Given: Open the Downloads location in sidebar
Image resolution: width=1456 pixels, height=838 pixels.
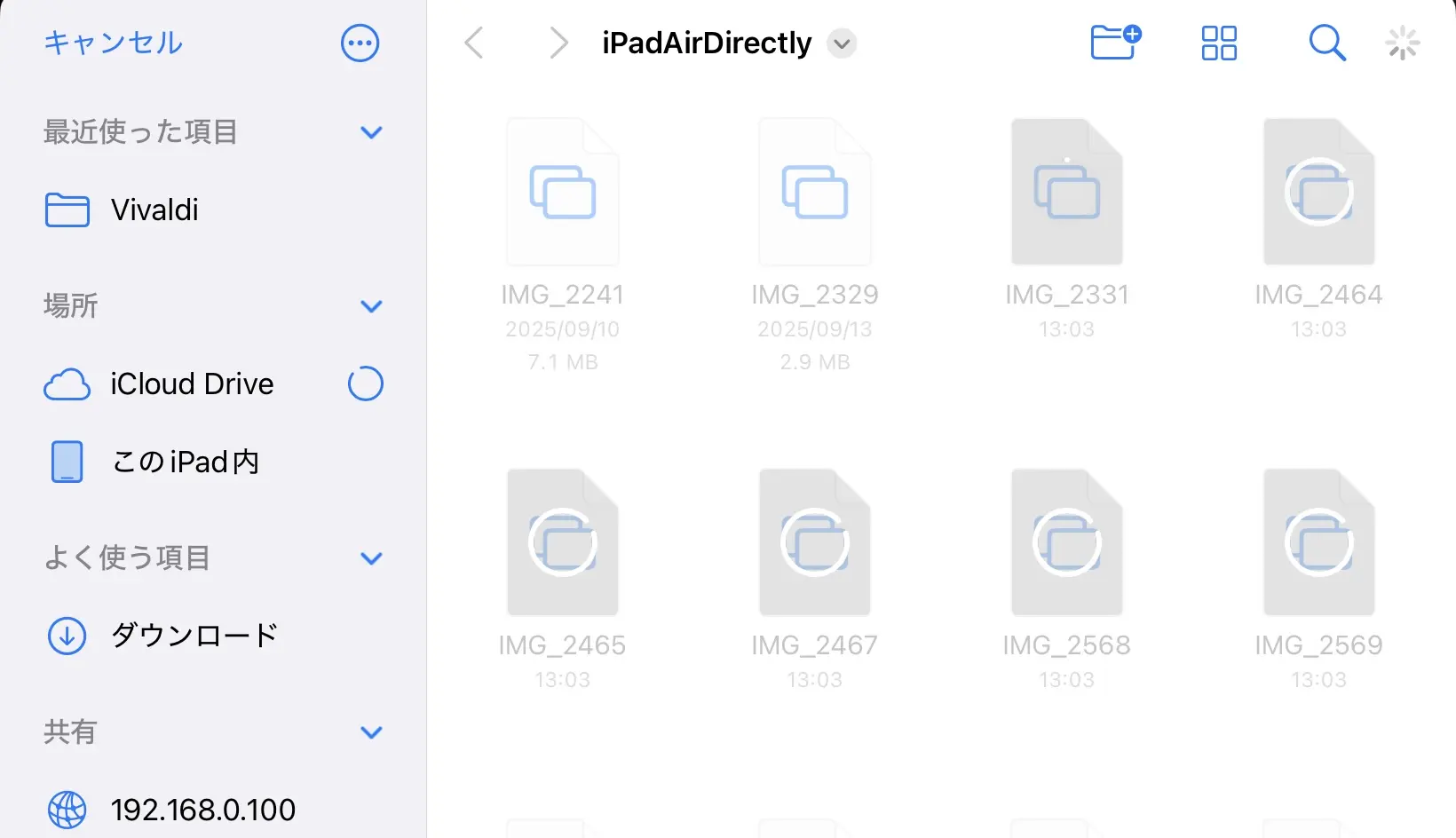Looking at the screenshot, I should 194,636.
